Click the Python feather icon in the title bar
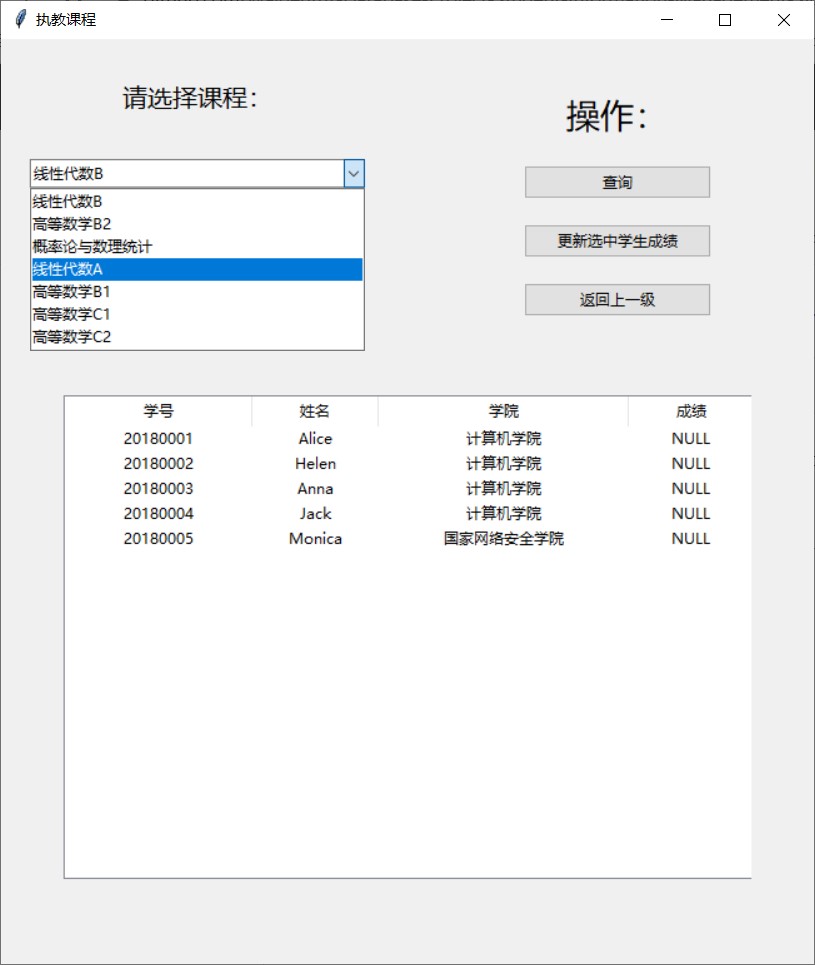The height and width of the screenshot is (965, 815). tap(19, 19)
